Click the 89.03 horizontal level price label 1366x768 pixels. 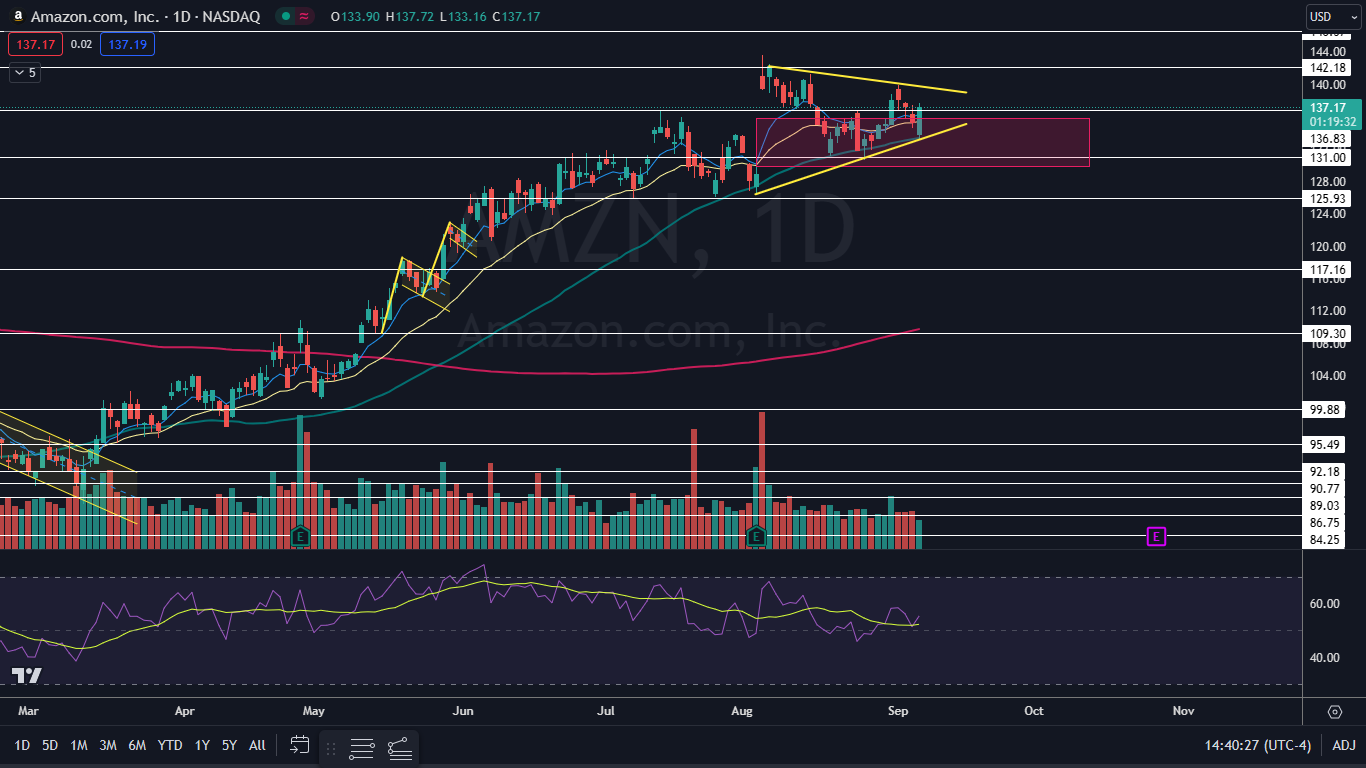[x=1326, y=505]
